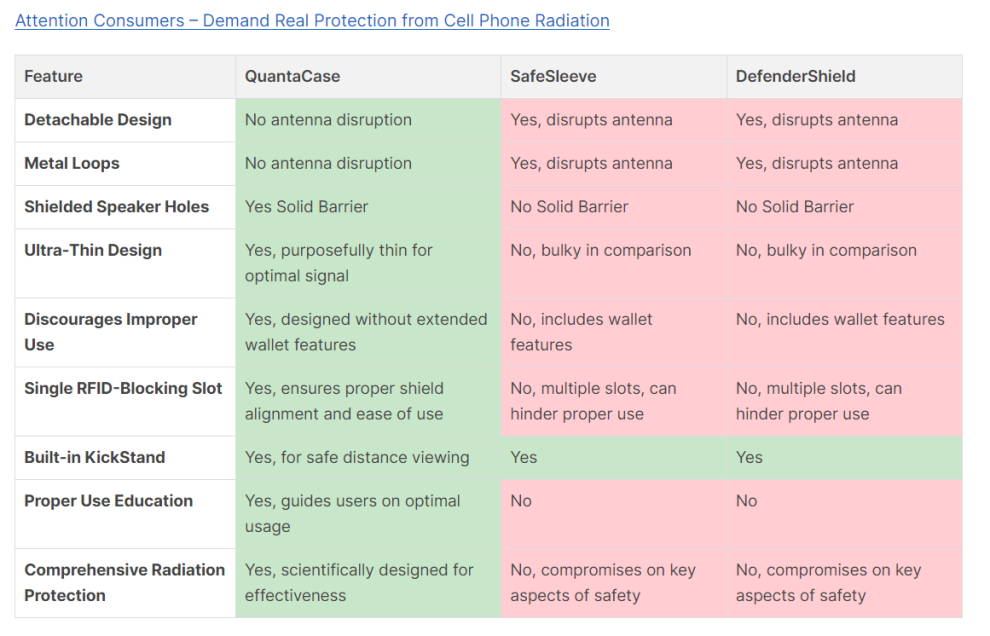Click QuantaCase 'Yes, for safe distance viewing' cell
This screenshot has height=636, width=990.
357,457
